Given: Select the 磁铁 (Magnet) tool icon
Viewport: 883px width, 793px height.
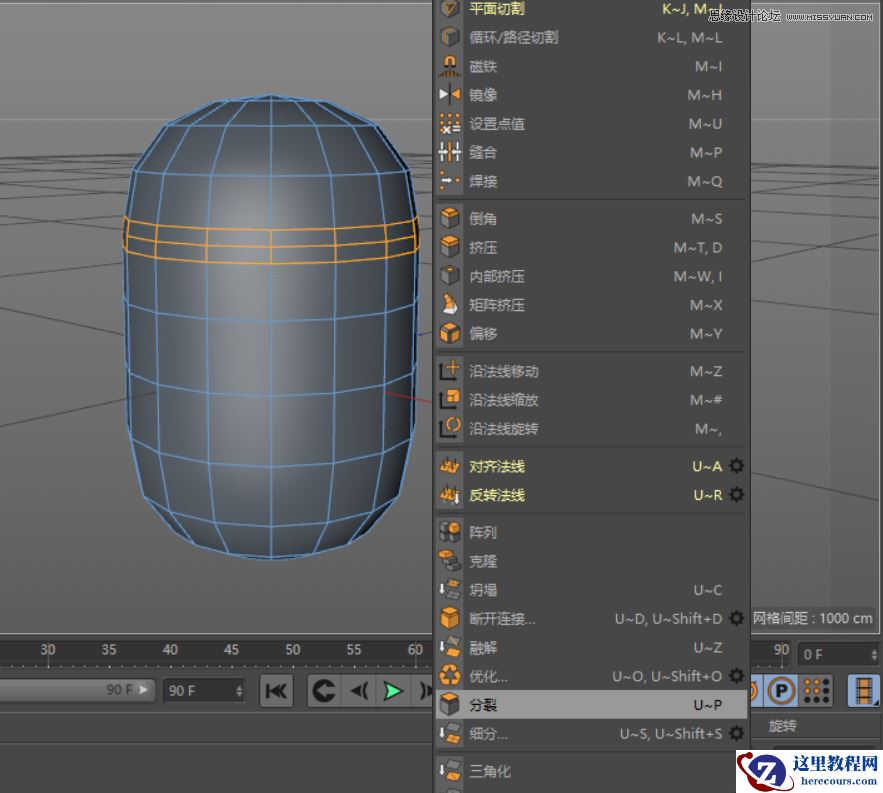Looking at the screenshot, I should tap(450, 66).
